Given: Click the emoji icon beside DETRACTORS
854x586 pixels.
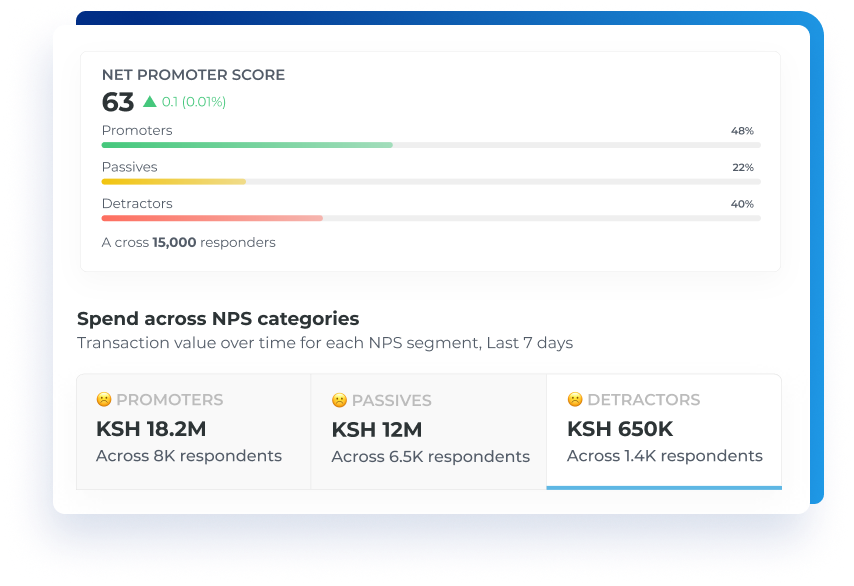Looking at the screenshot, I should click(575, 399).
